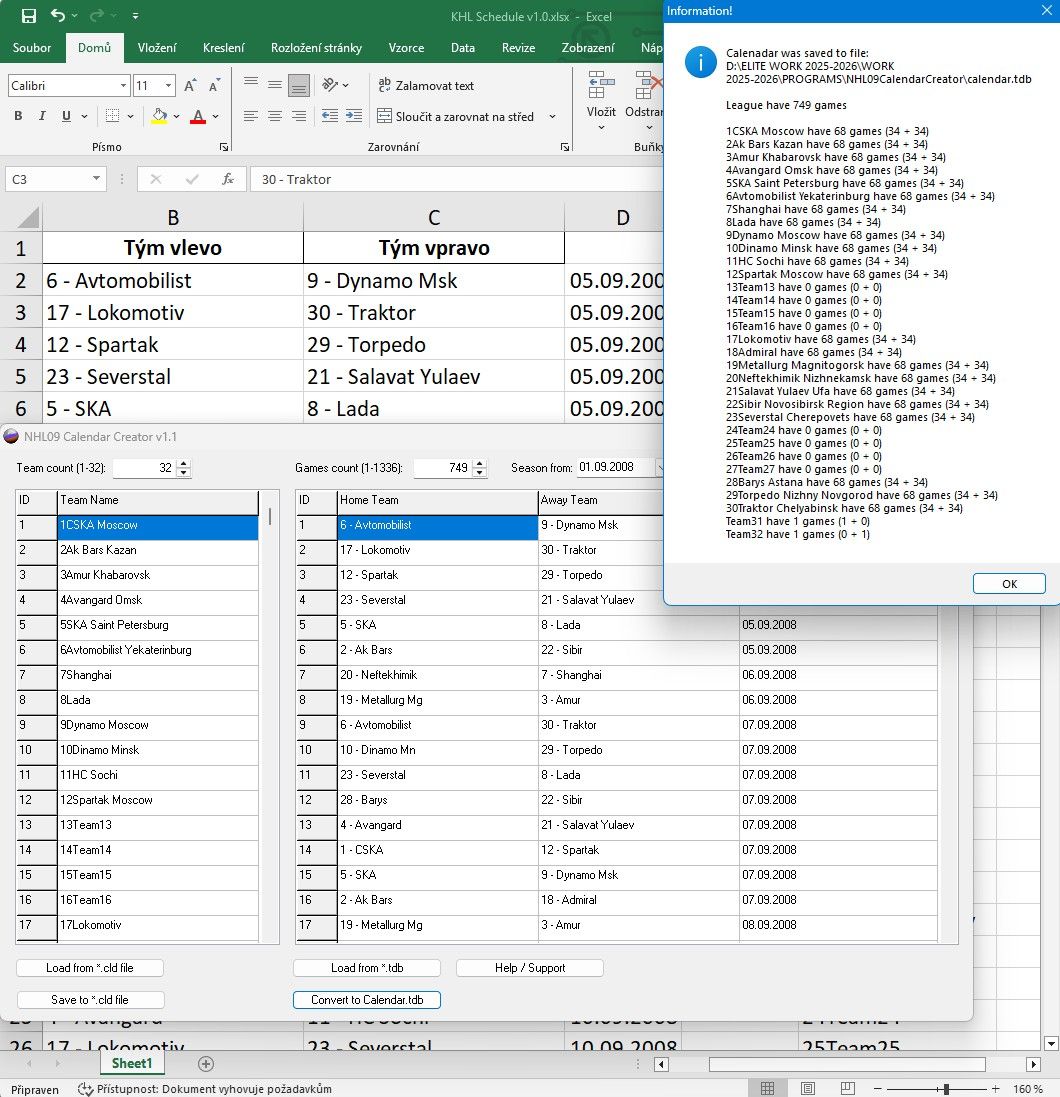Click Save to *.cld file button
Viewport: 1060px width, 1097px height.
(x=90, y=1000)
